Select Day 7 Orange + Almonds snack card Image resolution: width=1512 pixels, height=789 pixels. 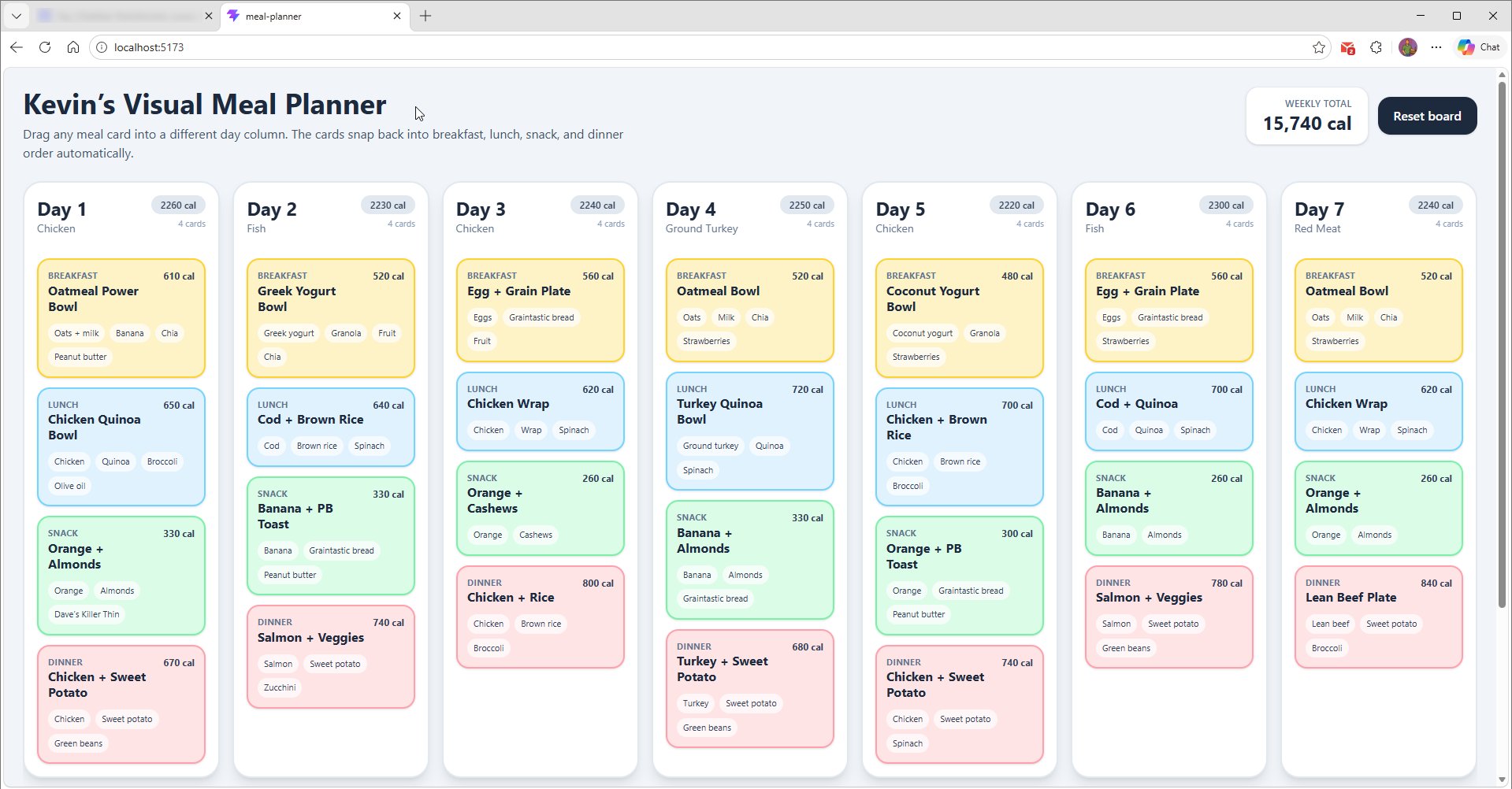[x=1379, y=508]
